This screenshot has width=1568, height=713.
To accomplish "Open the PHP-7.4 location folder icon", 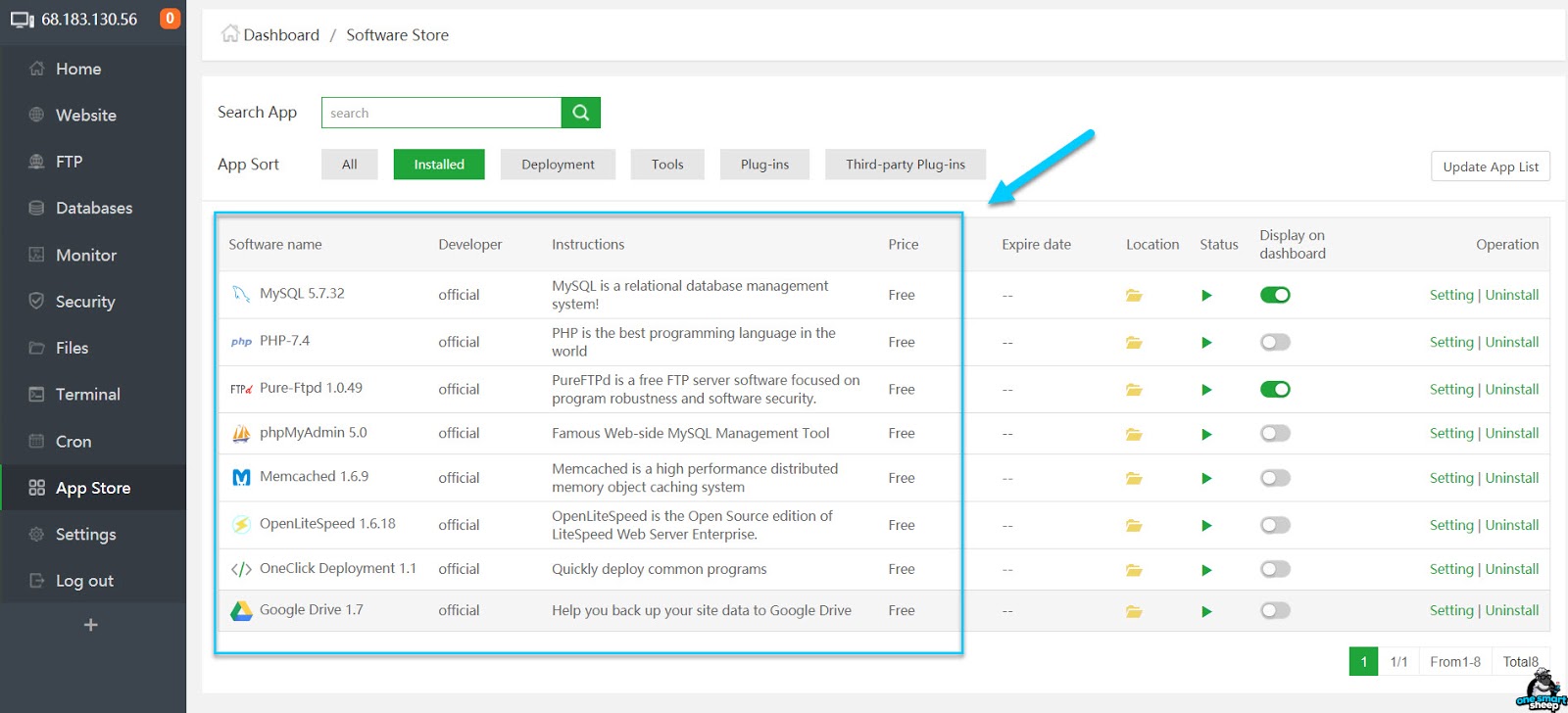I will coord(1134,342).
